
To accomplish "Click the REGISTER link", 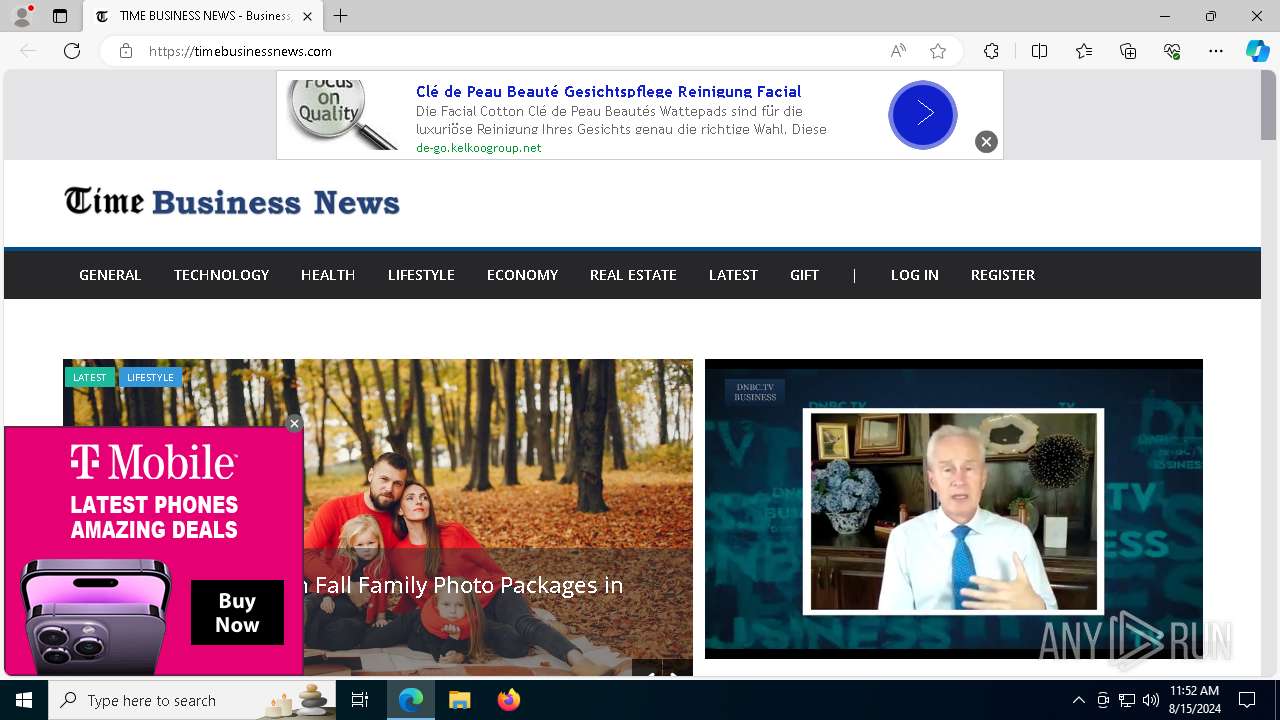I will (x=1003, y=275).
